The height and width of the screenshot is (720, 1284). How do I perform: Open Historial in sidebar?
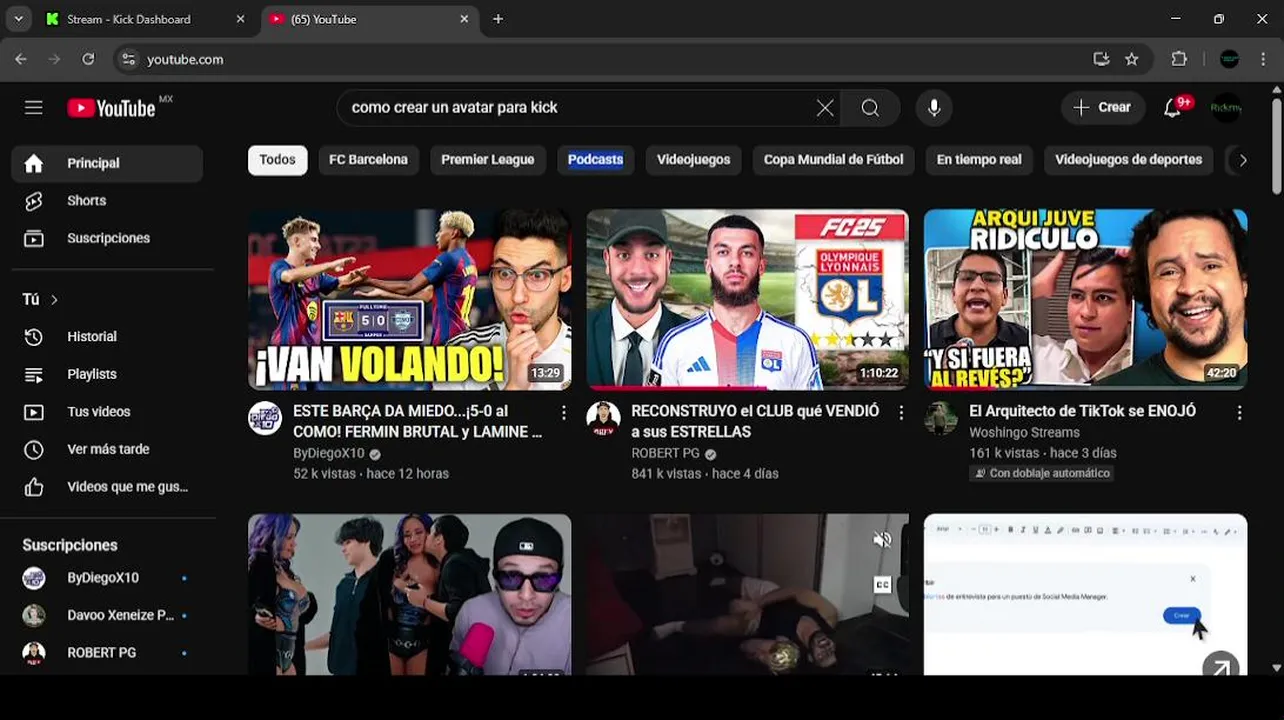tap(107, 337)
